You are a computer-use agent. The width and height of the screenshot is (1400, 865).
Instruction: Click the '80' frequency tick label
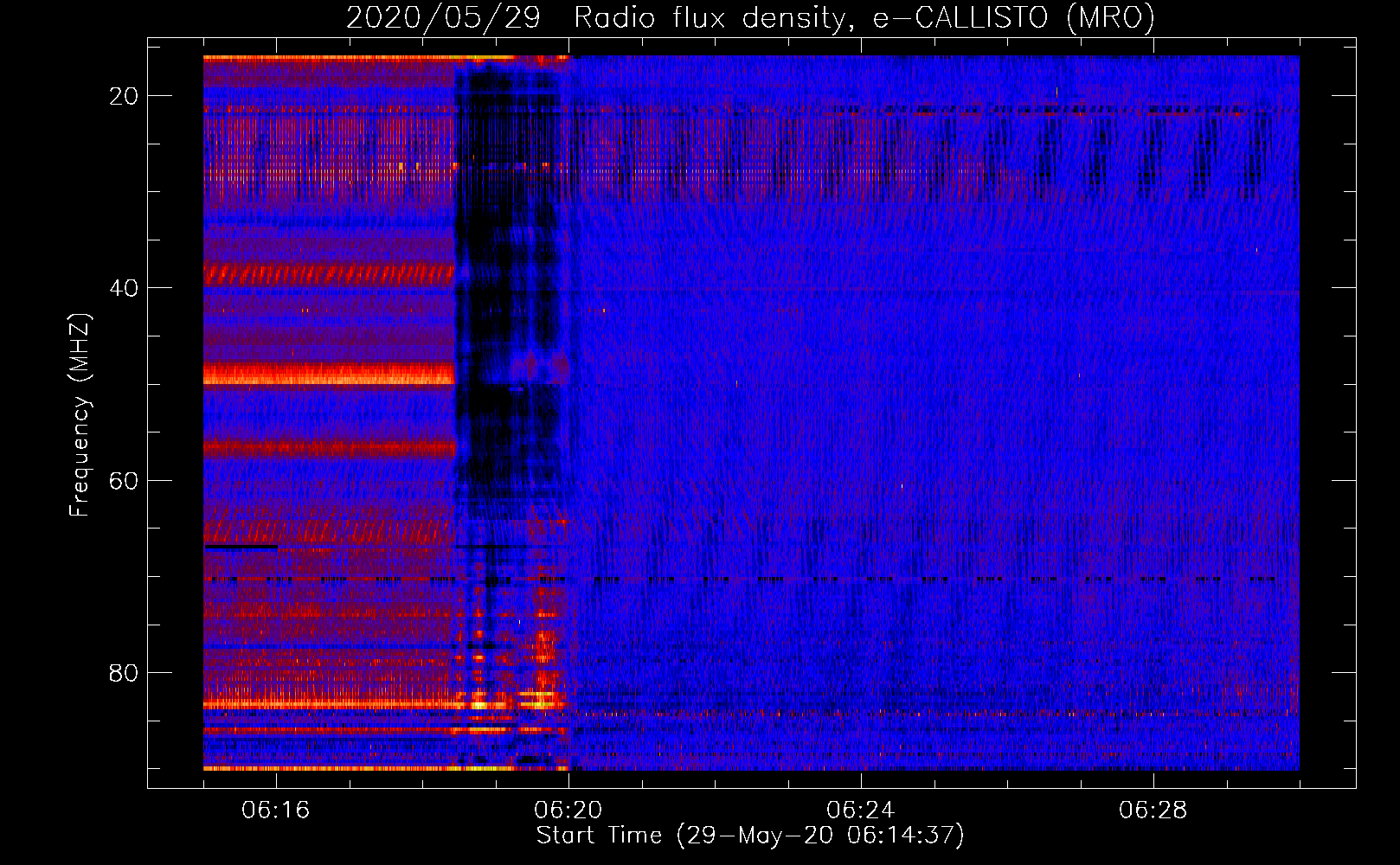[x=124, y=672]
